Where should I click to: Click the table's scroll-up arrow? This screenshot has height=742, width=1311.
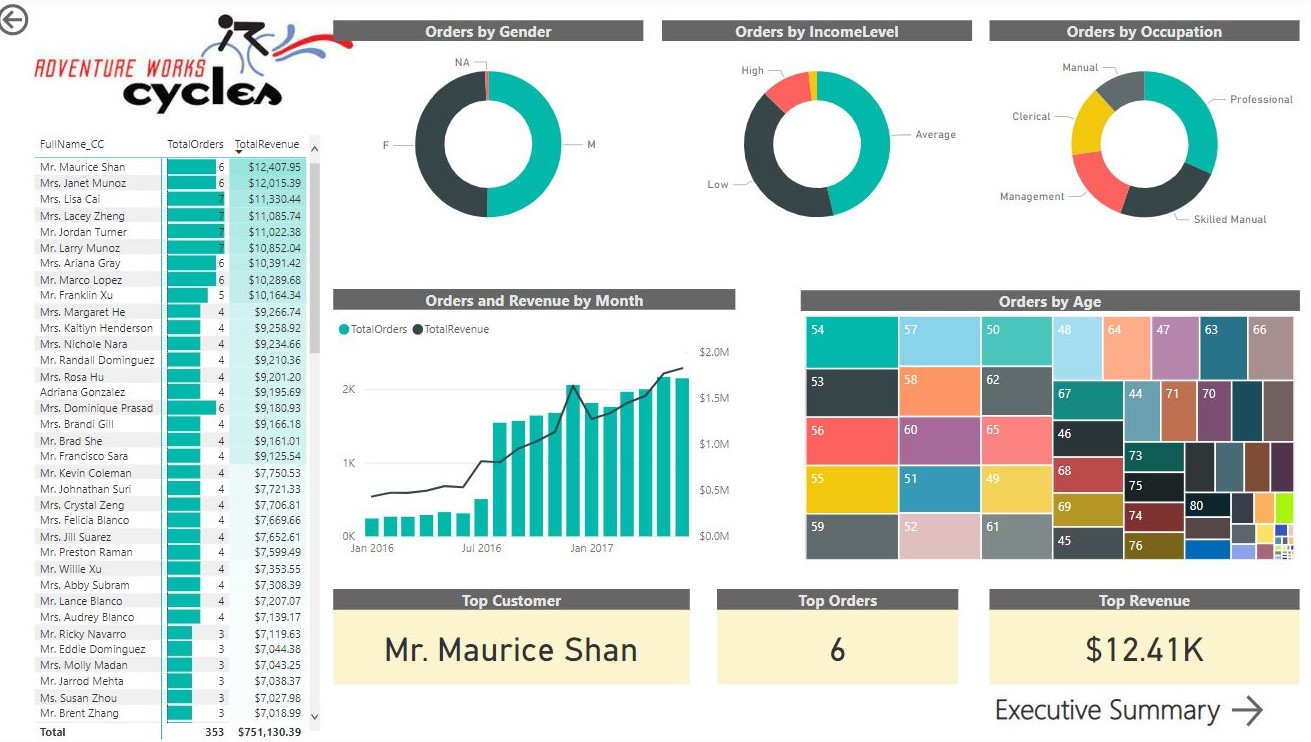(x=315, y=149)
